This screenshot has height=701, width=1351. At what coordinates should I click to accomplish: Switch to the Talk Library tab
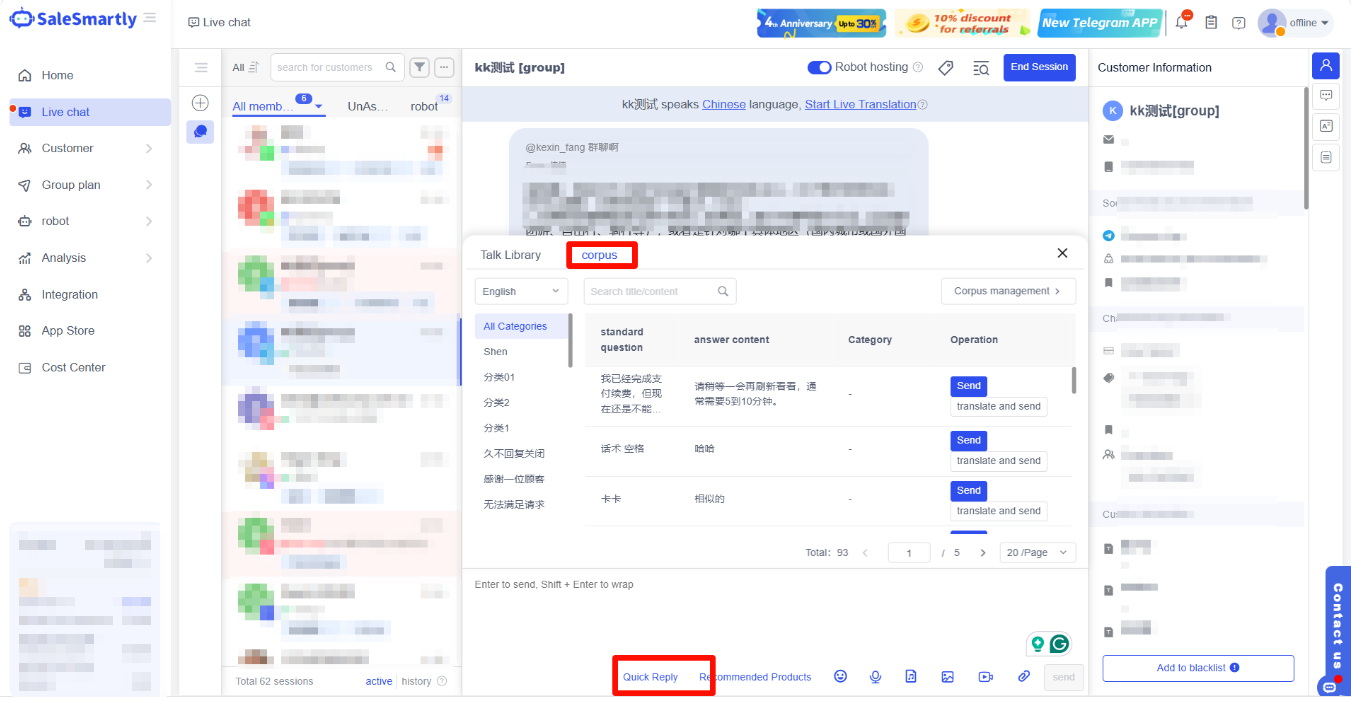(510, 255)
